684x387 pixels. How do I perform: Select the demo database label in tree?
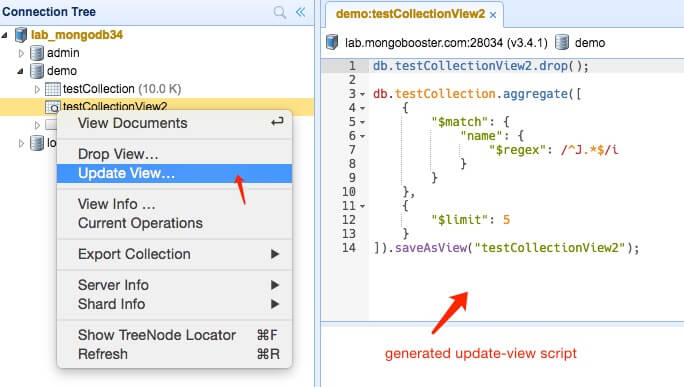62,71
